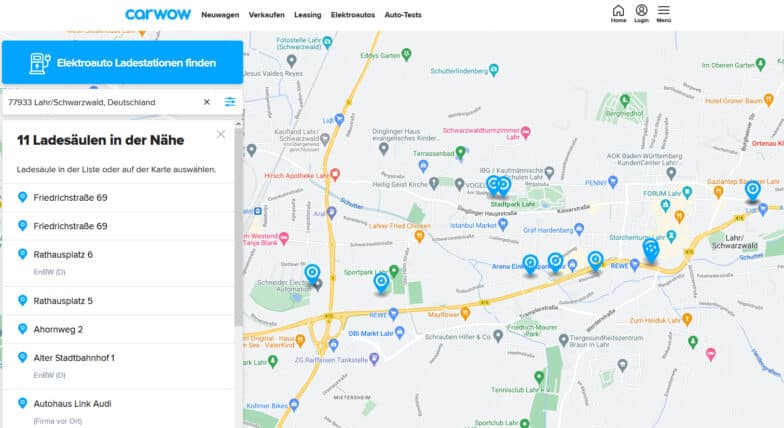784x428 pixels.
Task: Click Lahrer Fried Chicken marker
Action: (x=420, y=237)
